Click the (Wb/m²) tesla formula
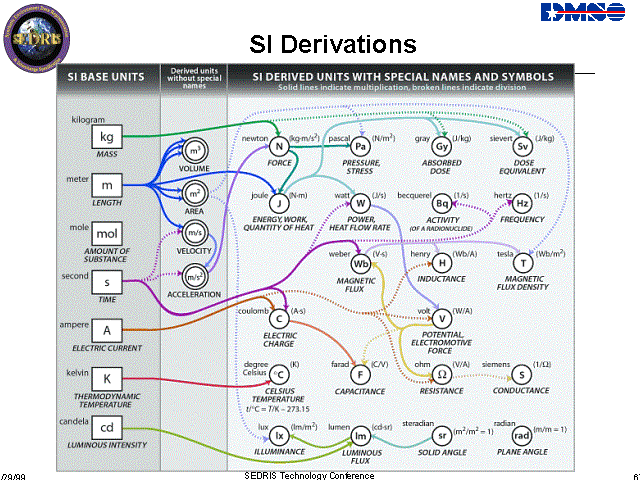This screenshot has width=640, height=480. coord(550,253)
